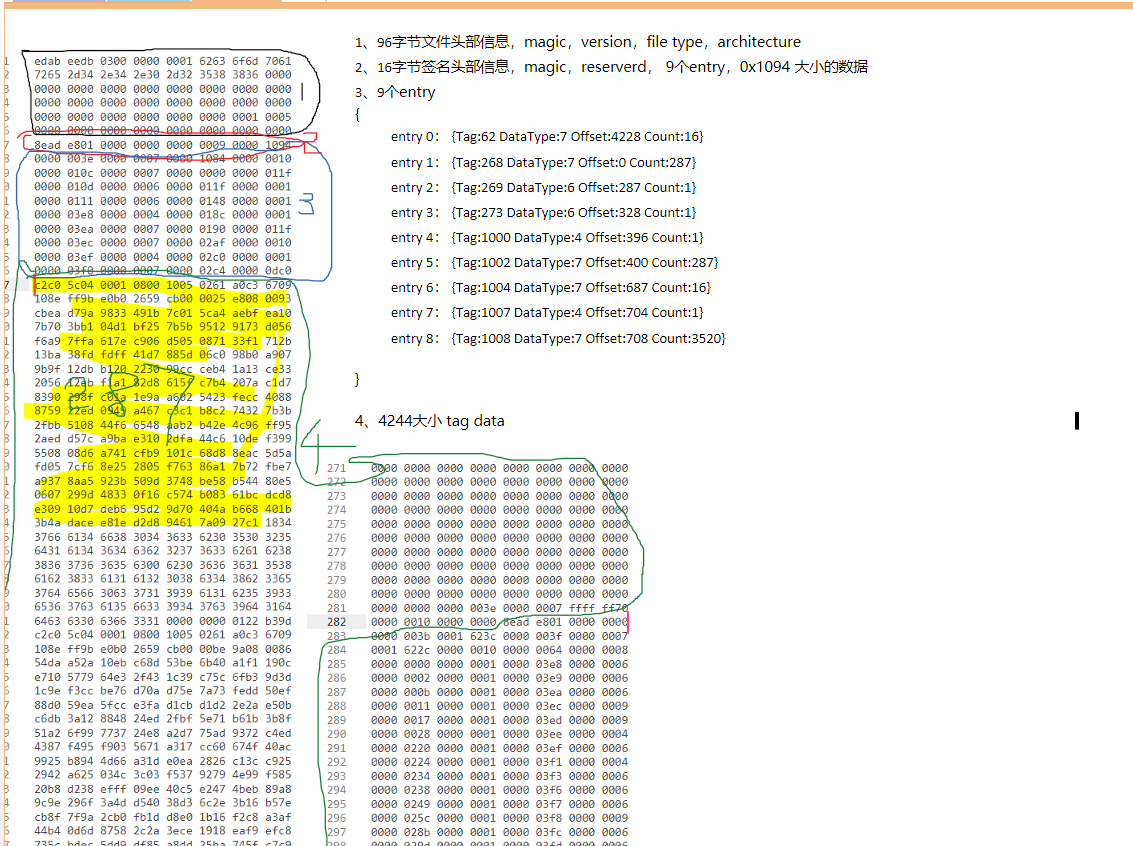Select hex row starting "7265 2d34 2e34"

[163, 75]
